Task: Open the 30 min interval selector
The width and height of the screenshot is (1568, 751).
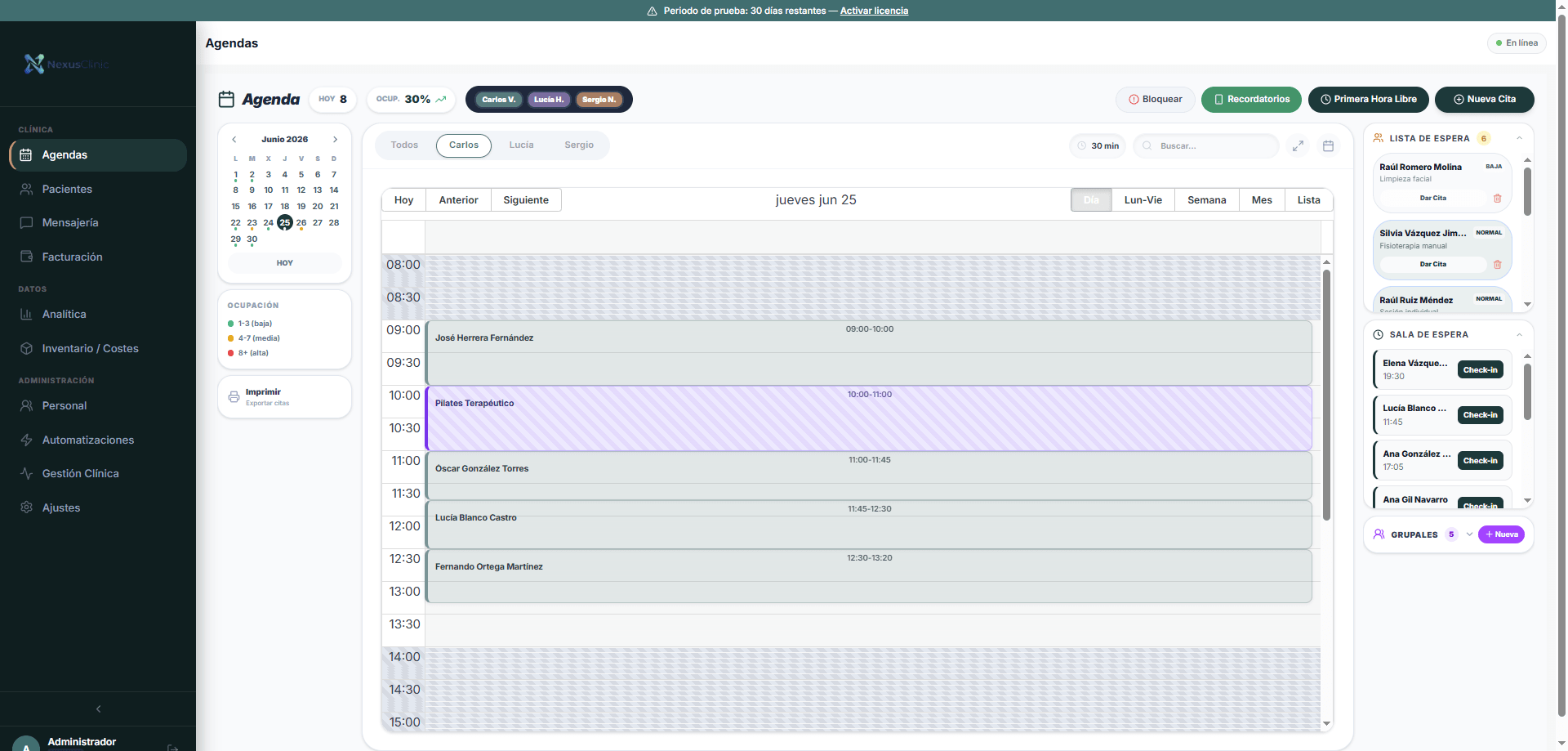Action: tap(1098, 145)
